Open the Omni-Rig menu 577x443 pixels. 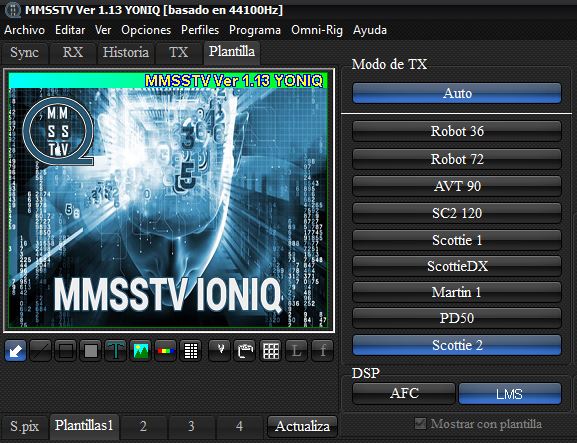(x=317, y=30)
